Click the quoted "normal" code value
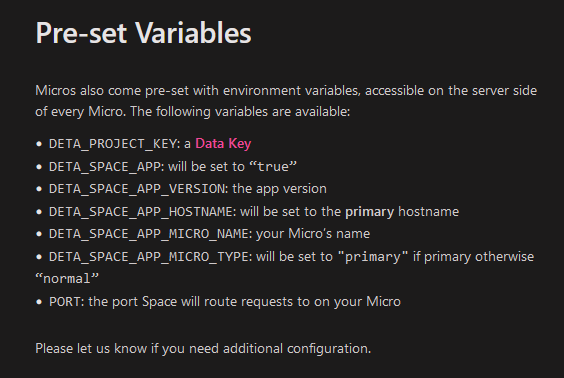564x378 pixels. [67, 279]
